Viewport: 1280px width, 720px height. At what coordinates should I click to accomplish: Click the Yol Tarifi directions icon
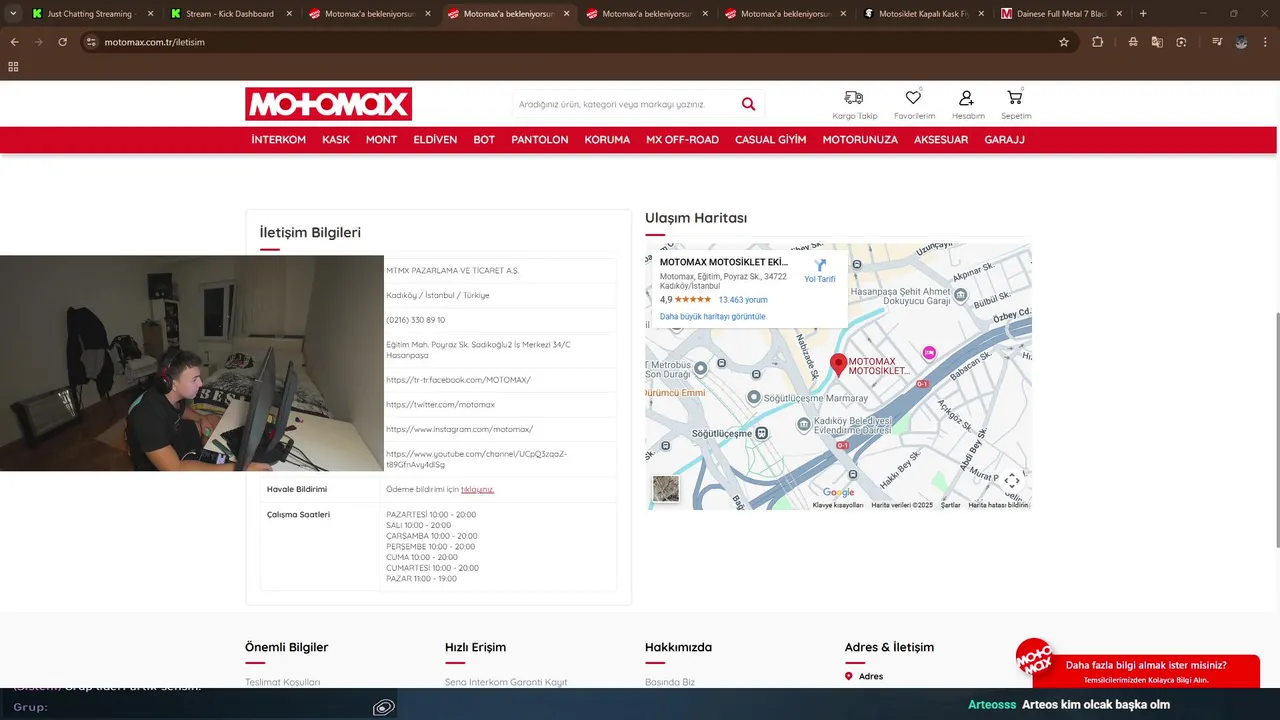coord(820,266)
